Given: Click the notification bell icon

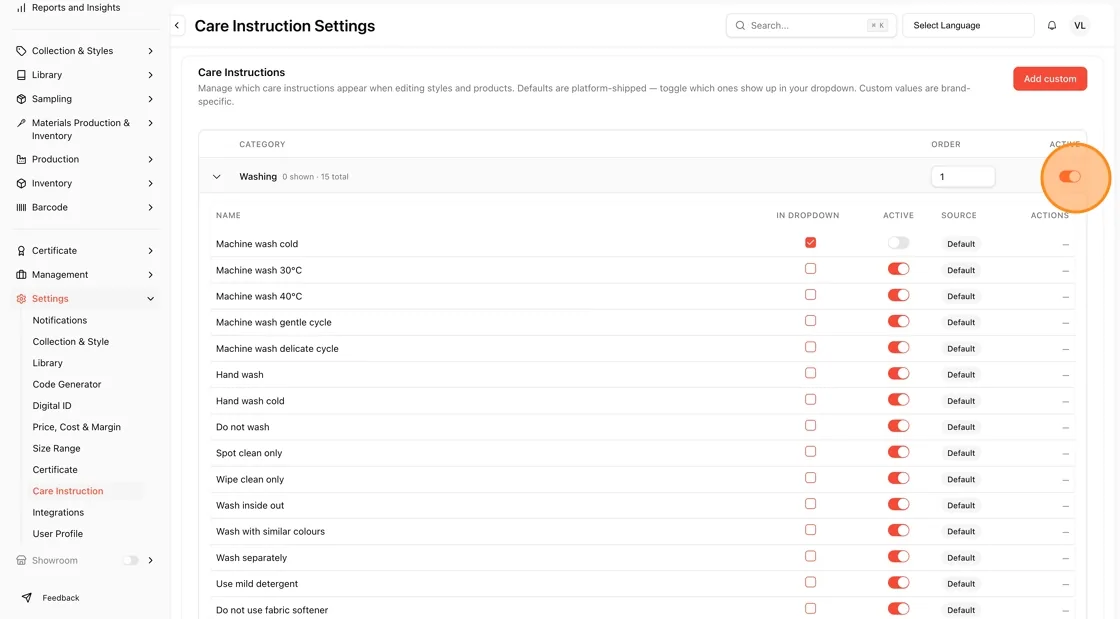Looking at the screenshot, I should click(1051, 26).
